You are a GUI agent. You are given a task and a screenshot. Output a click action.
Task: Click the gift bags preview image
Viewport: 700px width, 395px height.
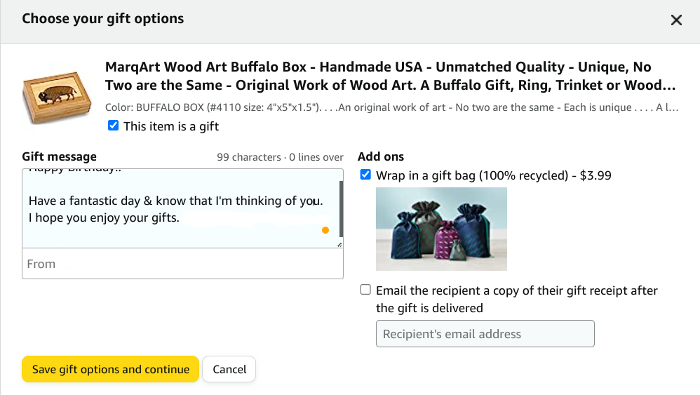(x=441, y=229)
